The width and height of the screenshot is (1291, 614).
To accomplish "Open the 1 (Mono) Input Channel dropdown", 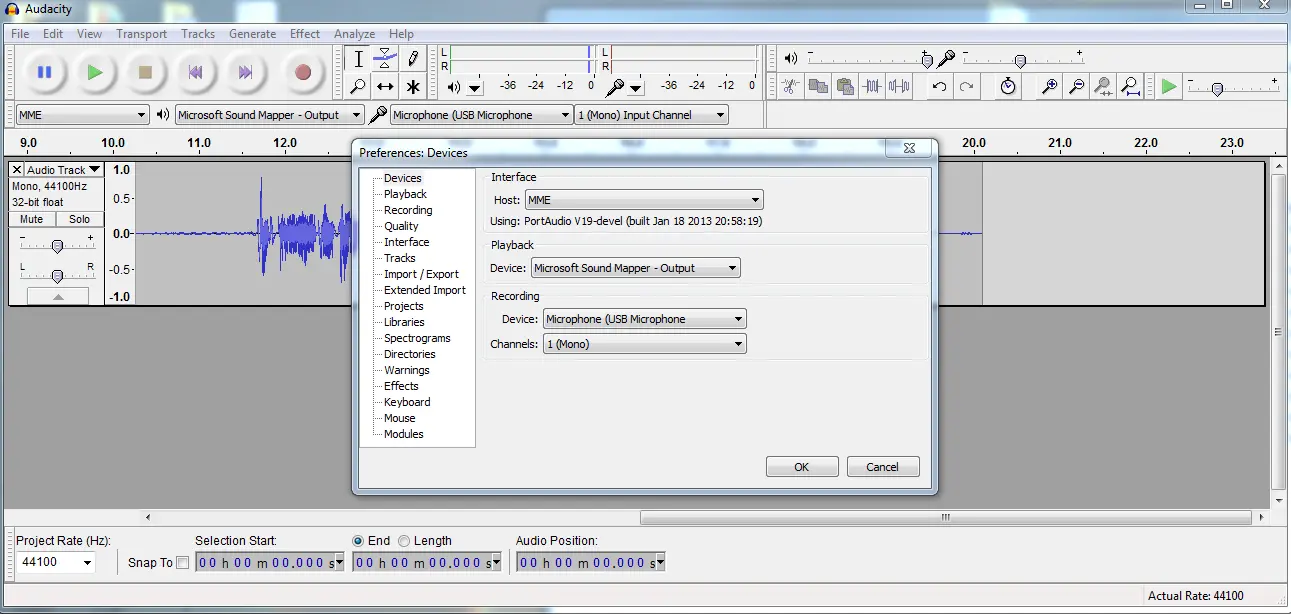I will (x=652, y=115).
